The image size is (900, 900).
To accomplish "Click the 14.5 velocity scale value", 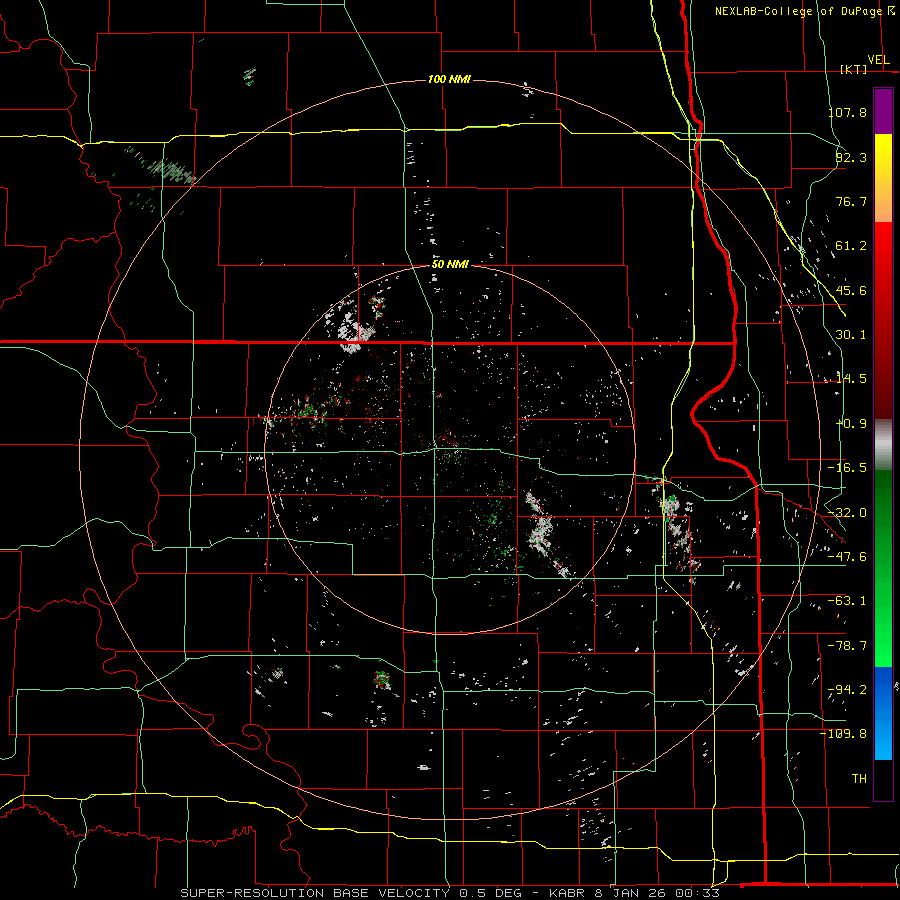I will 851,379.
